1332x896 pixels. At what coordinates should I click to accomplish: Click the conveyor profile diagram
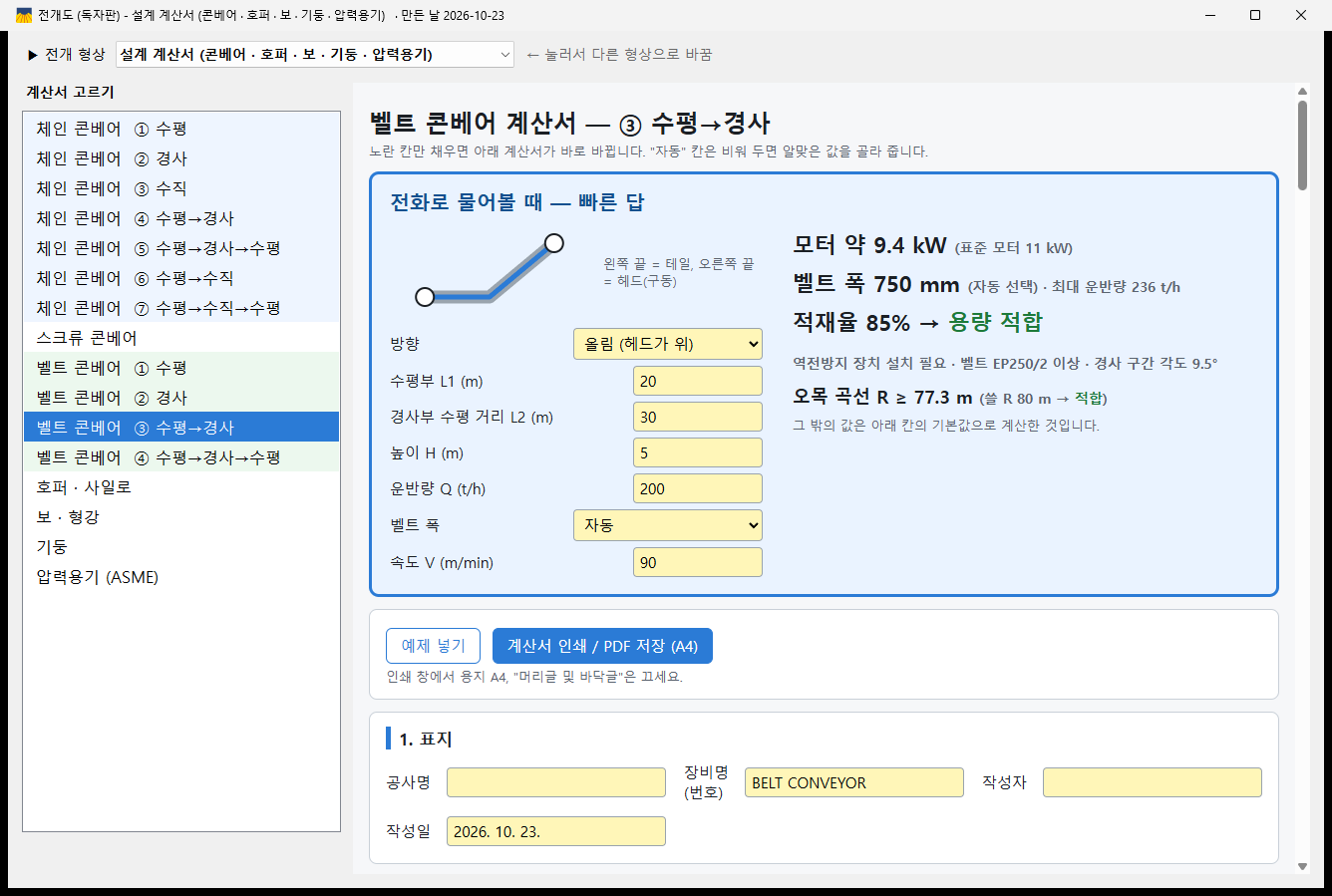click(490, 269)
